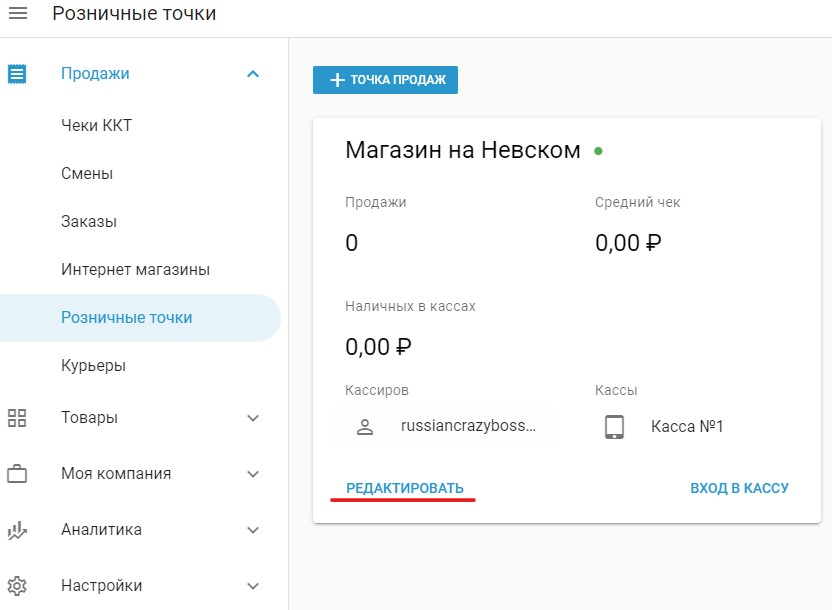Click the Редактировать link

(x=405, y=488)
